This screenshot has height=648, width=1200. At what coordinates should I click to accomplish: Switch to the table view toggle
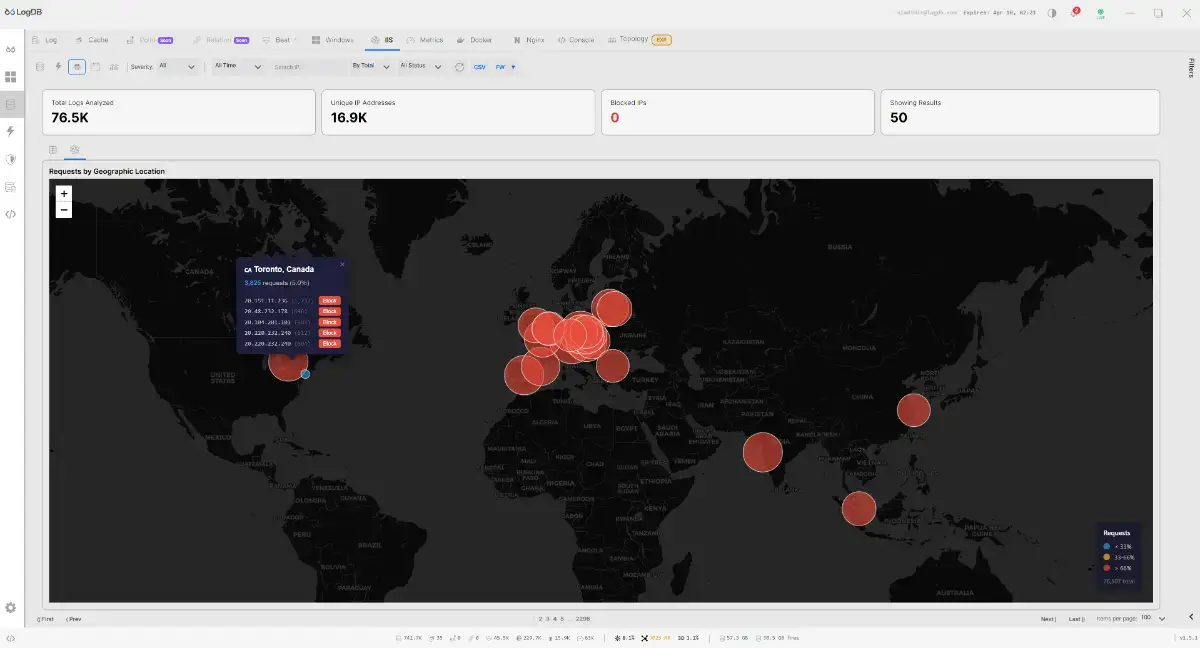54,149
